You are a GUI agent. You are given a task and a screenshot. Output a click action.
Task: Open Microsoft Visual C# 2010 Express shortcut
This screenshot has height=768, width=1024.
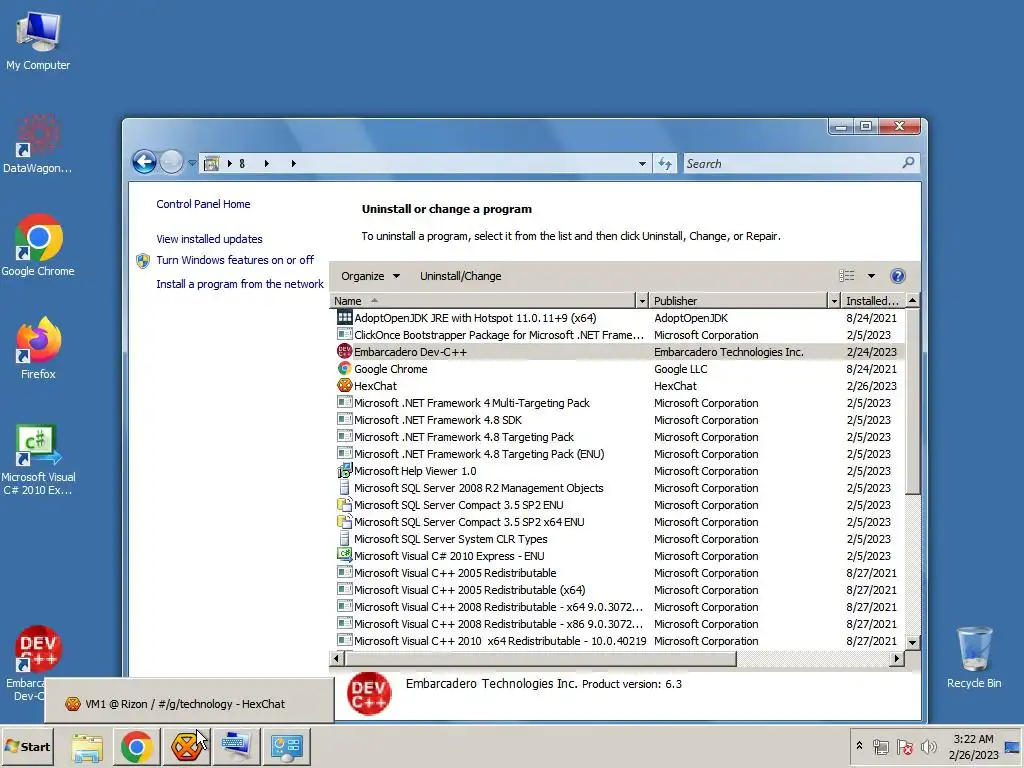click(x=38, y=460)
